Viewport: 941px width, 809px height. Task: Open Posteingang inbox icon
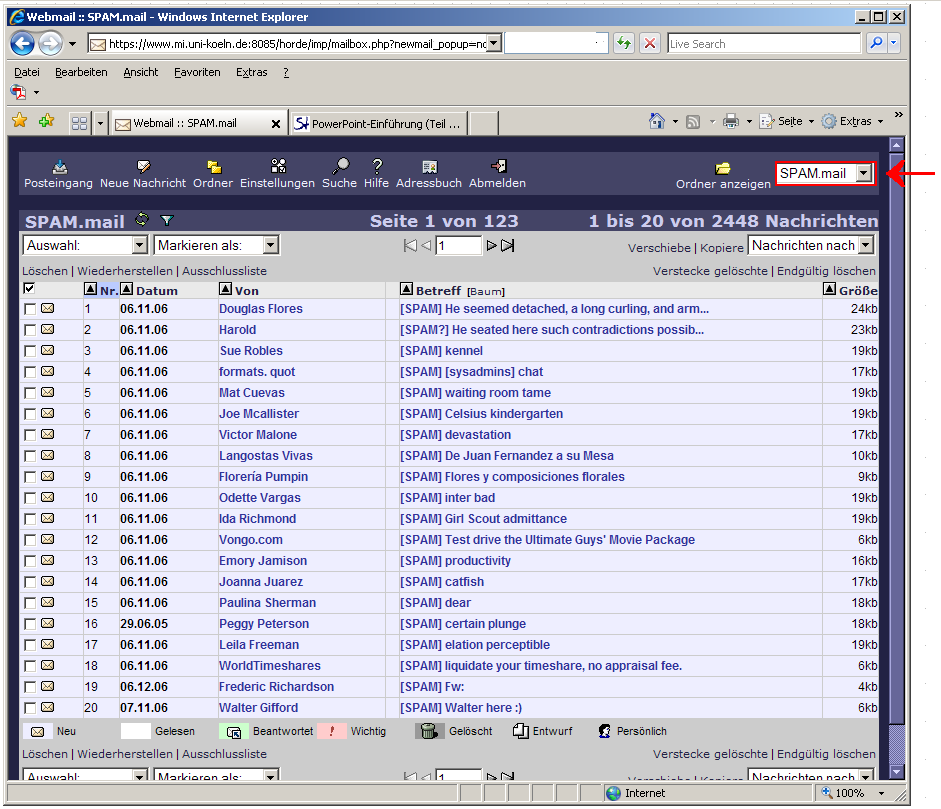point(59,167)
